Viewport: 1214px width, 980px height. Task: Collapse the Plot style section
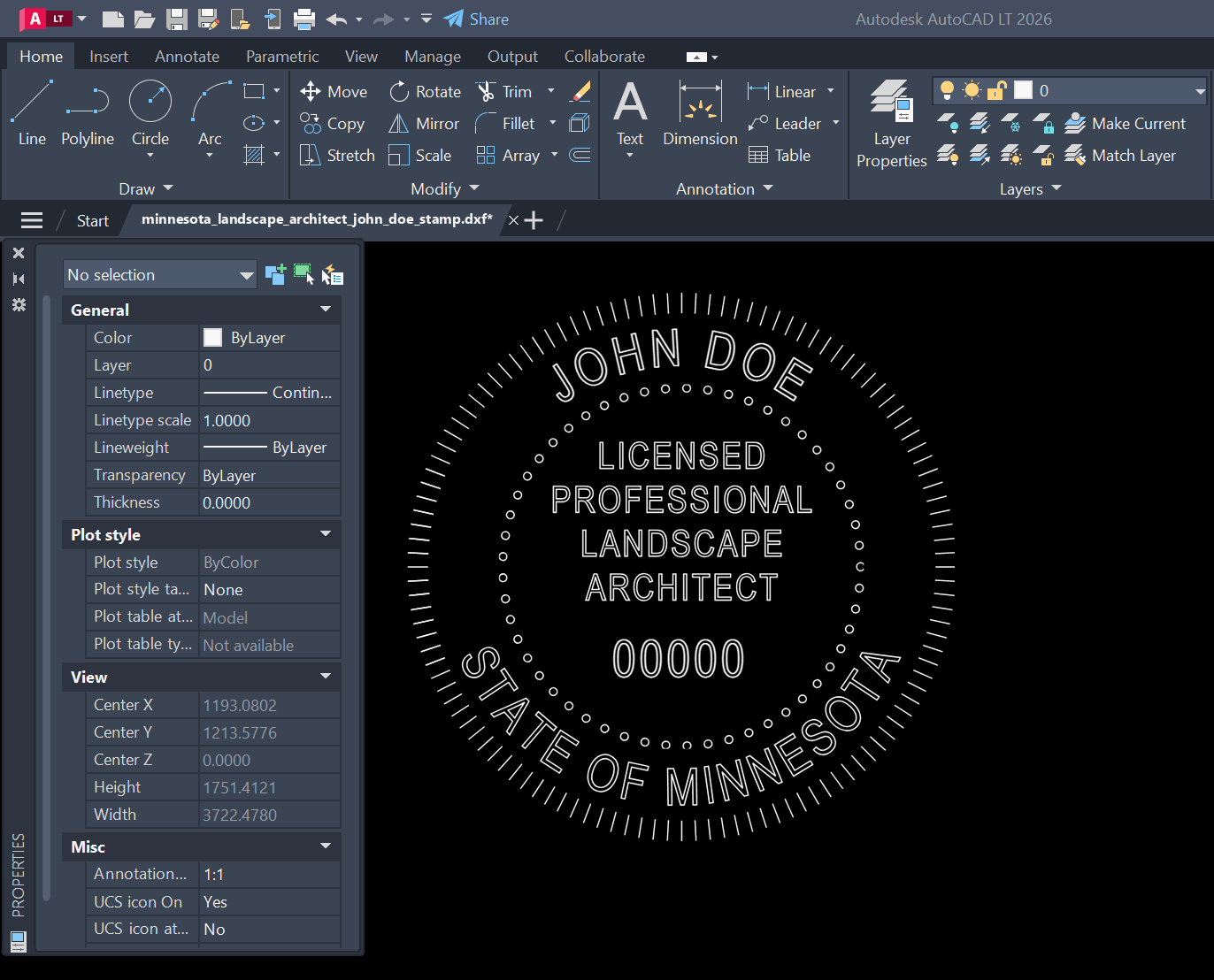click(326, 534)
